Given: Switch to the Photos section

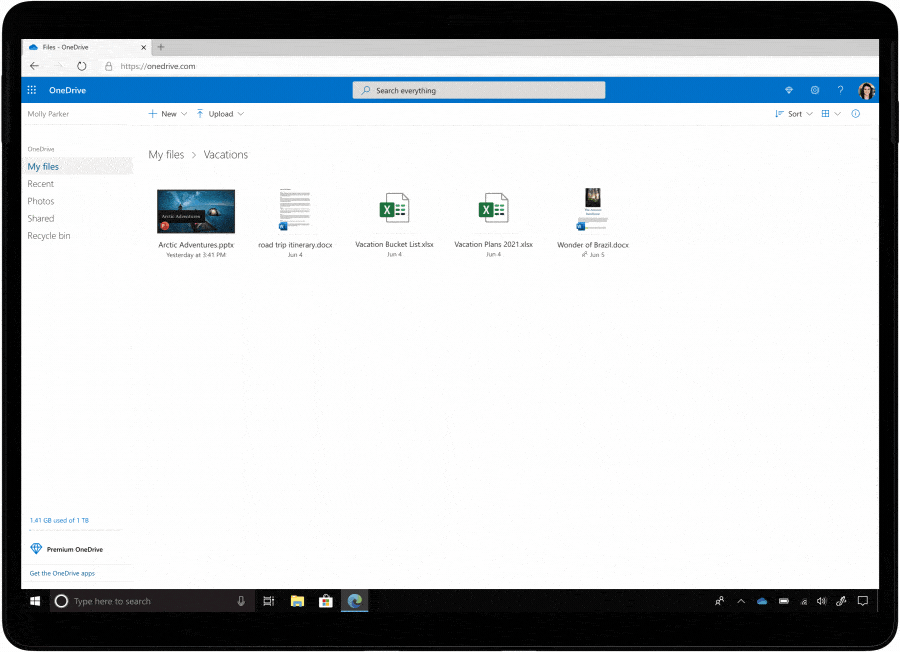Looking at the screenshot, I should [40, 200].
